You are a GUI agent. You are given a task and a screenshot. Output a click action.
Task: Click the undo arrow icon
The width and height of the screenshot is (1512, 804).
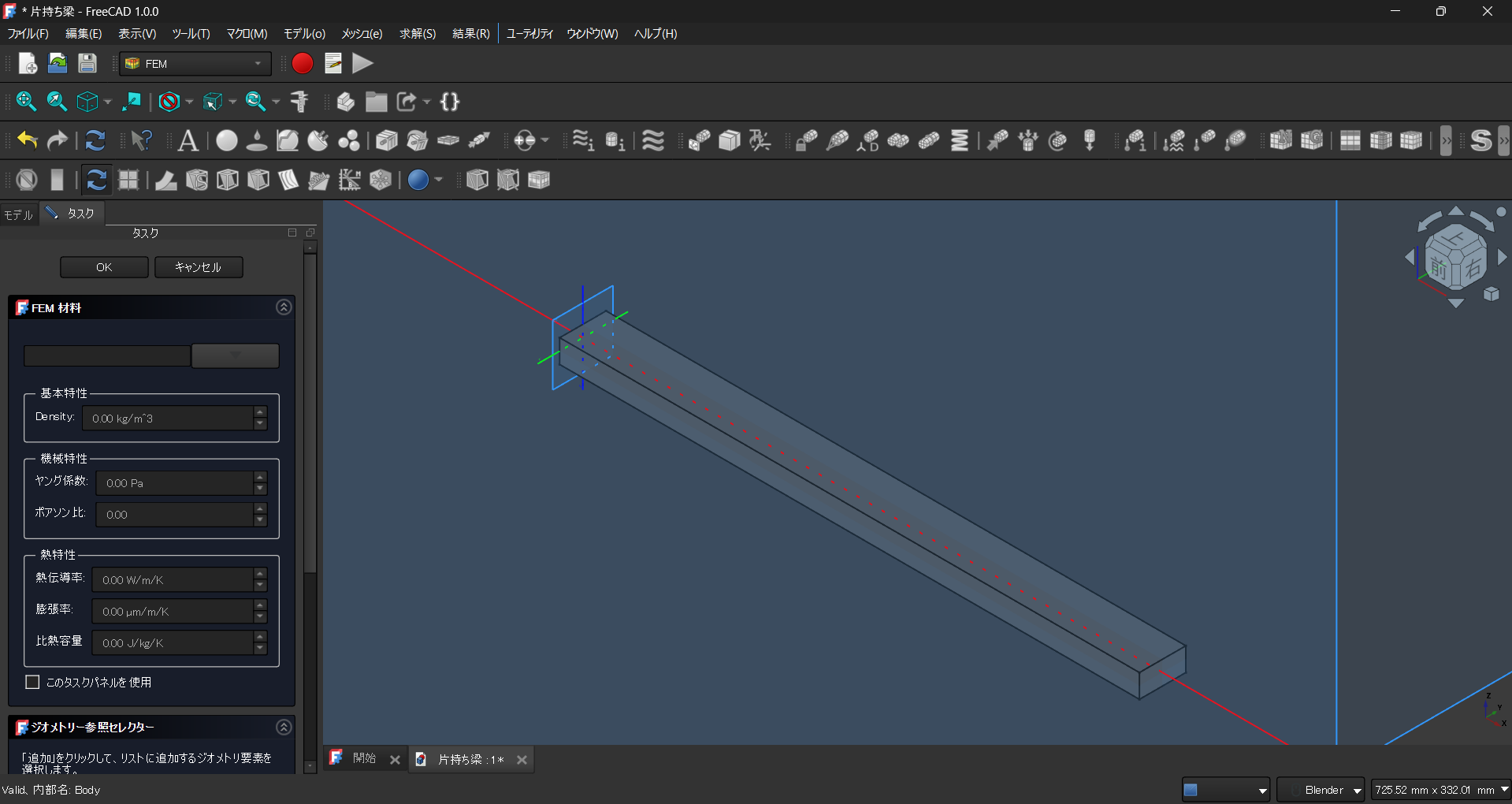pos(28,140)
